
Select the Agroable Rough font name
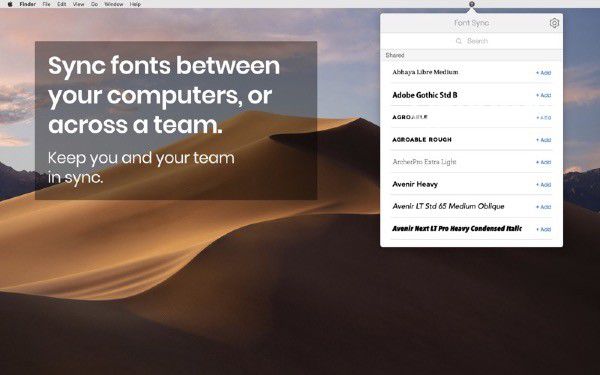[422, 140]
